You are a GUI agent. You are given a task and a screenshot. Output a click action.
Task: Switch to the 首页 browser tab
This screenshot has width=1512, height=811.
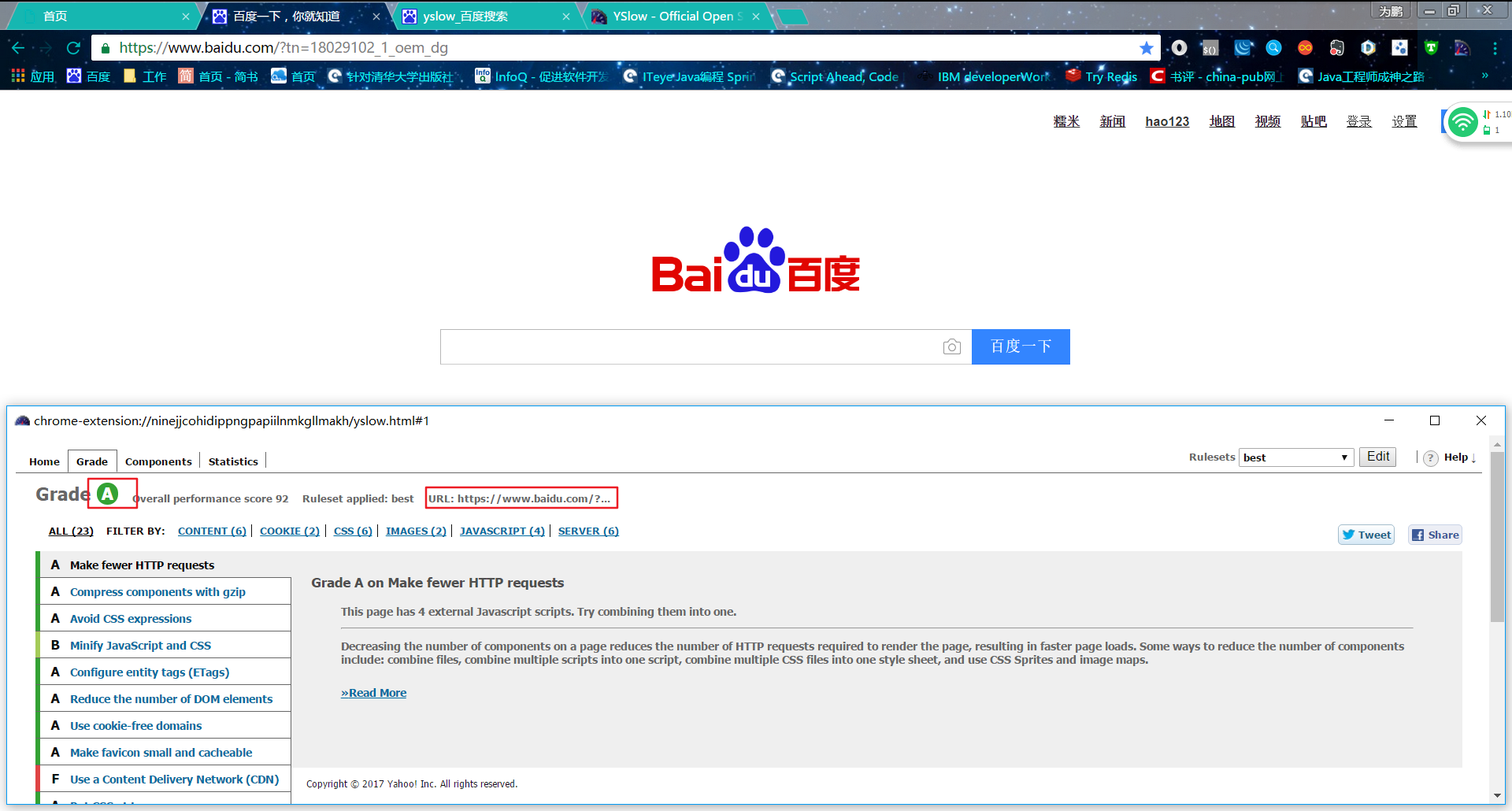coord(102,17)
